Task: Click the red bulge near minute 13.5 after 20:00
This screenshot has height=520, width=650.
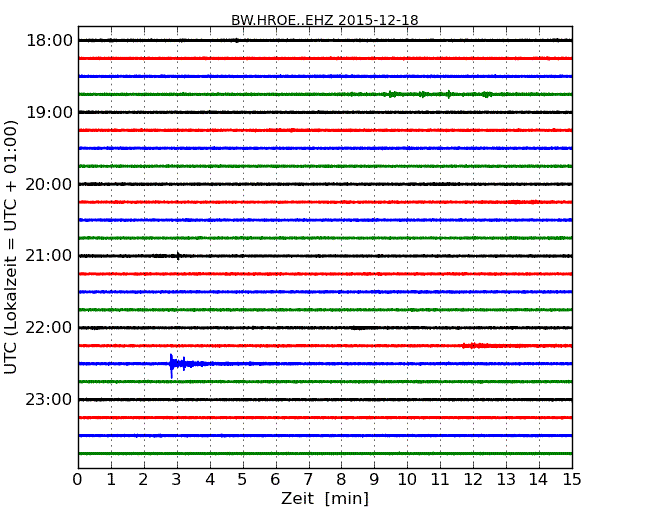Action: click(x=524, y=202)
